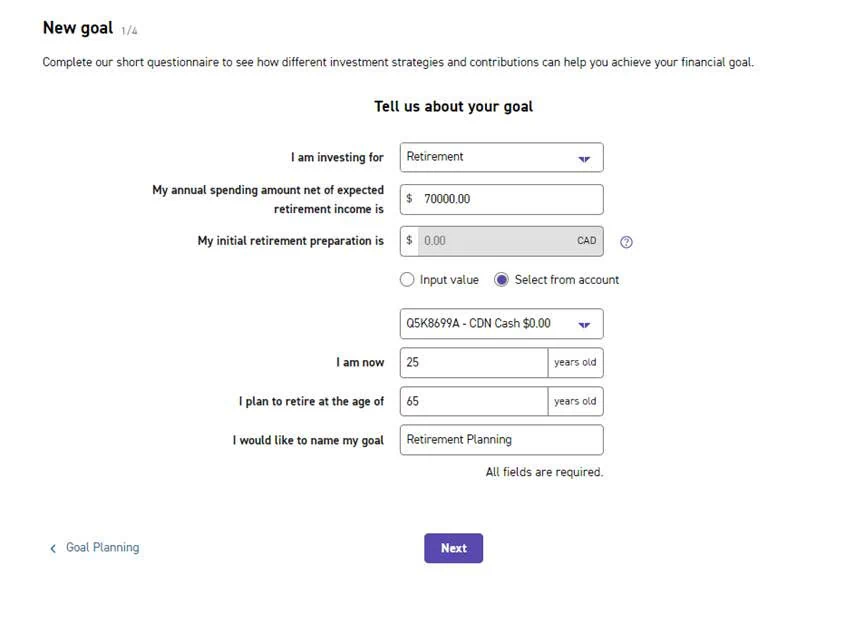This screenshot has width=845, height=624.
Task: Click the dollar sign in annual spending field
Action: coord(409,199)
